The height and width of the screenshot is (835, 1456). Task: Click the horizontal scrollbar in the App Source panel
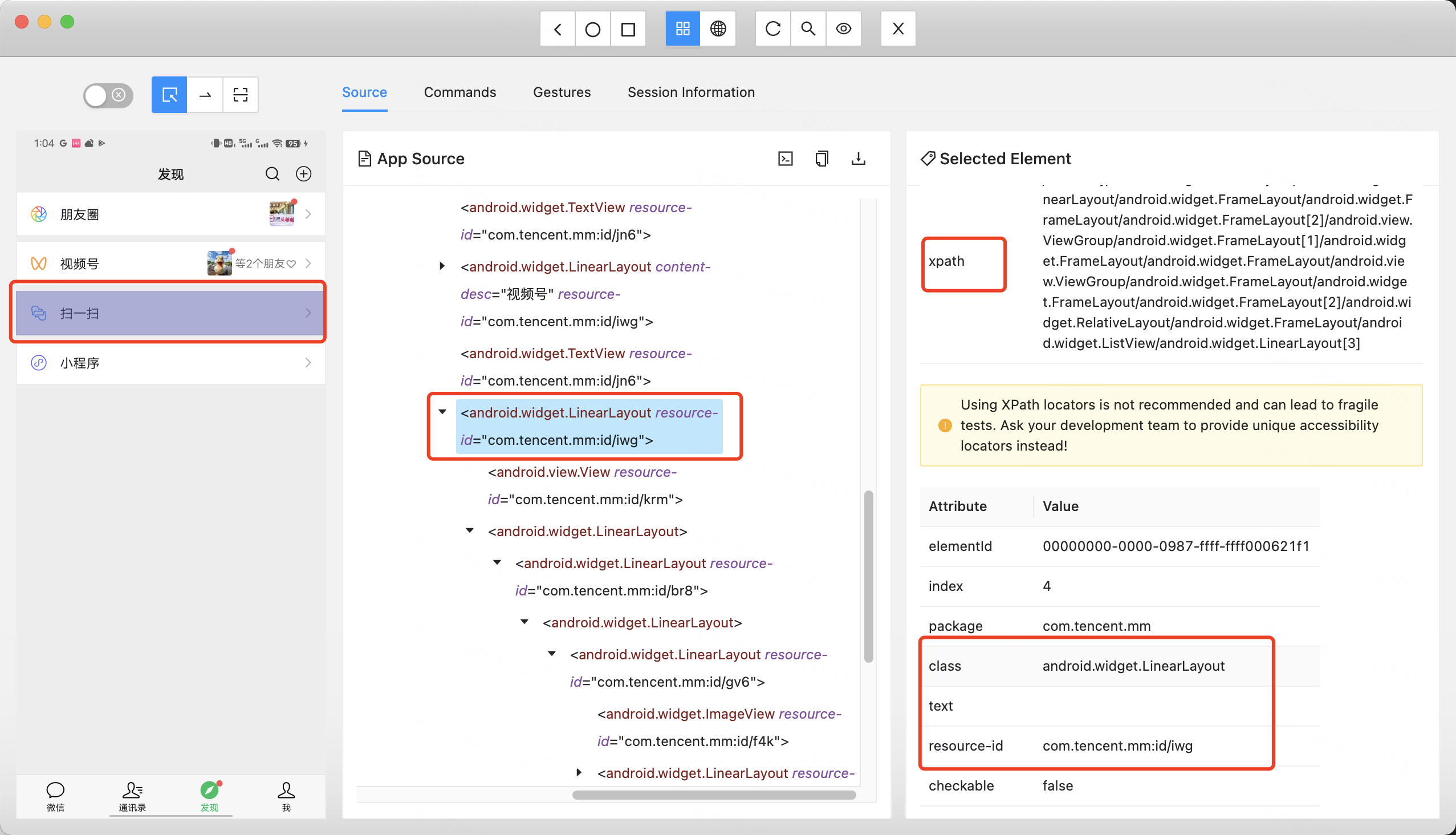coord(713,796)
